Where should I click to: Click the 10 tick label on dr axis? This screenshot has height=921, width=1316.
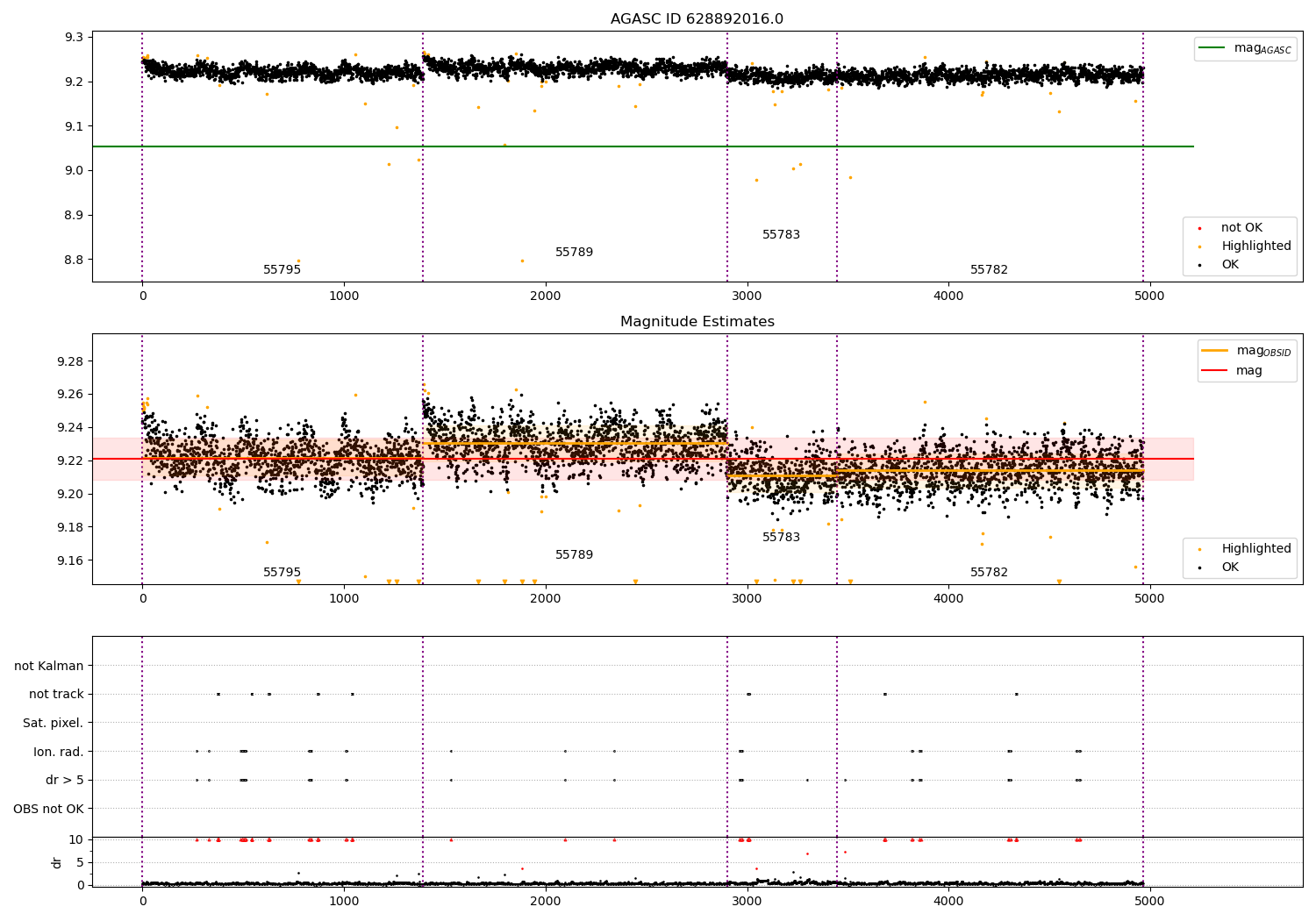(75, 839)
